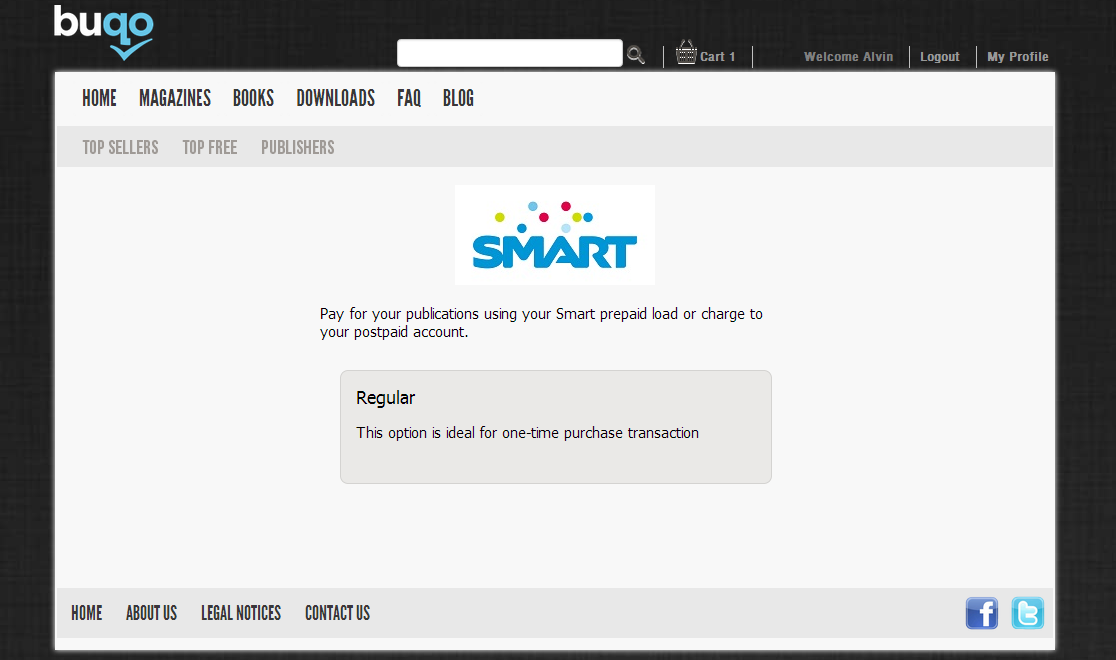The image size is (1116, 660).
Task: Click 'This option is ideal' text
Action: tap(527, 433)
